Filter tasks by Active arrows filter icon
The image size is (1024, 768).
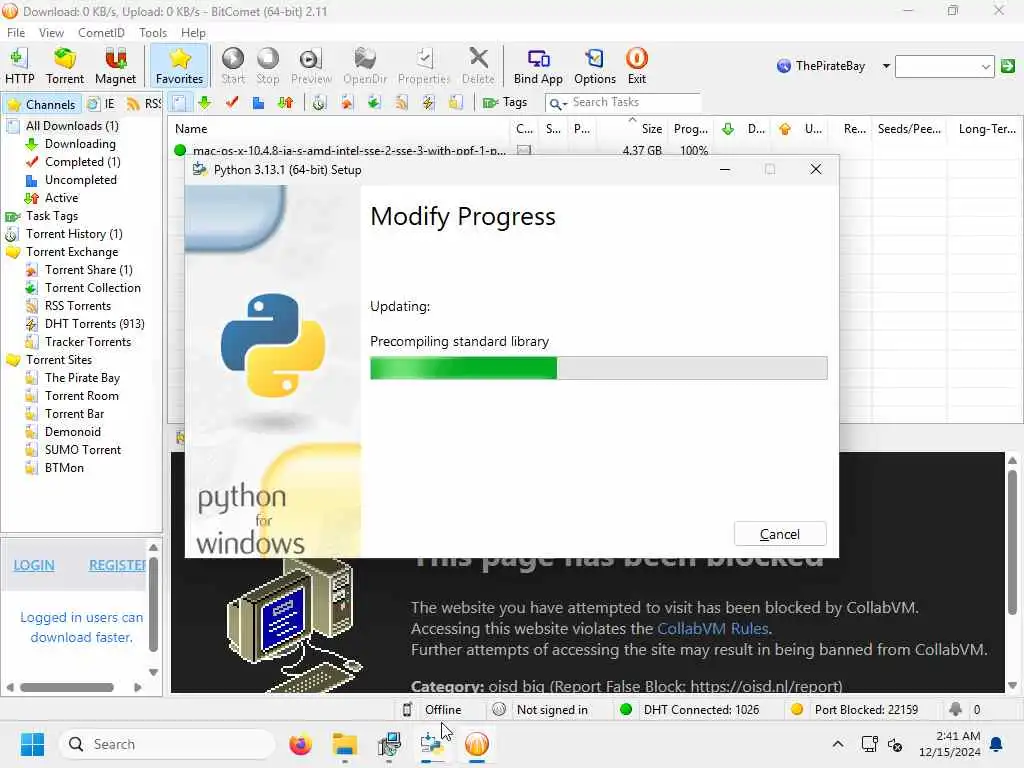click(x=285, y=103)
